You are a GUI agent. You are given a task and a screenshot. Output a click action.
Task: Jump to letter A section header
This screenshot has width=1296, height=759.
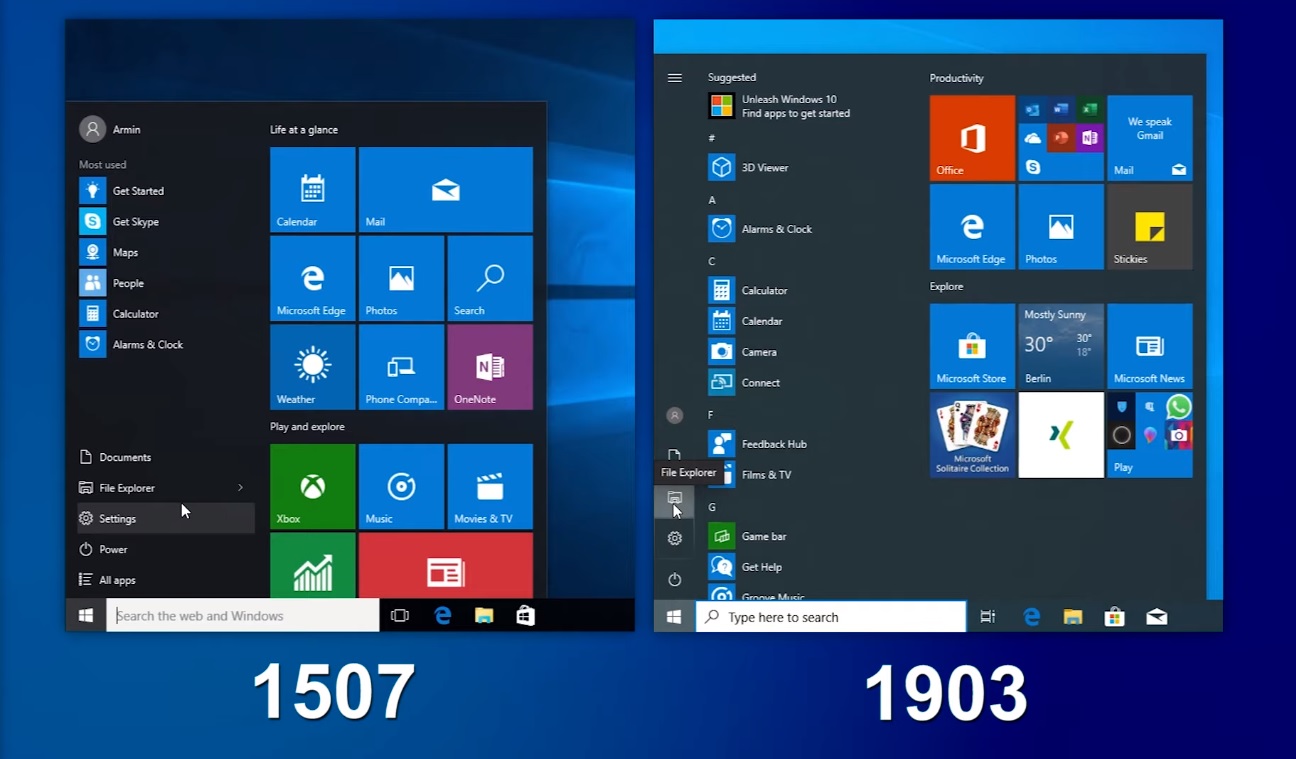[712, 200]
